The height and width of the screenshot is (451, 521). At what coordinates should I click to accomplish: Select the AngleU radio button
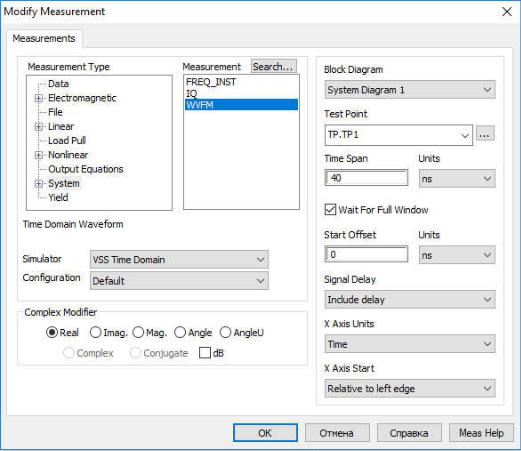(x=225, y=332)
